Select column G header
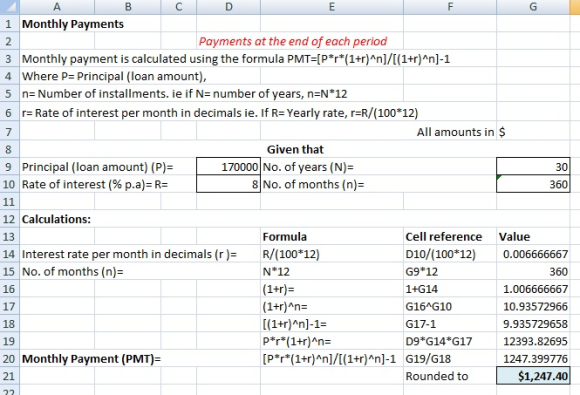 [533, 7]
